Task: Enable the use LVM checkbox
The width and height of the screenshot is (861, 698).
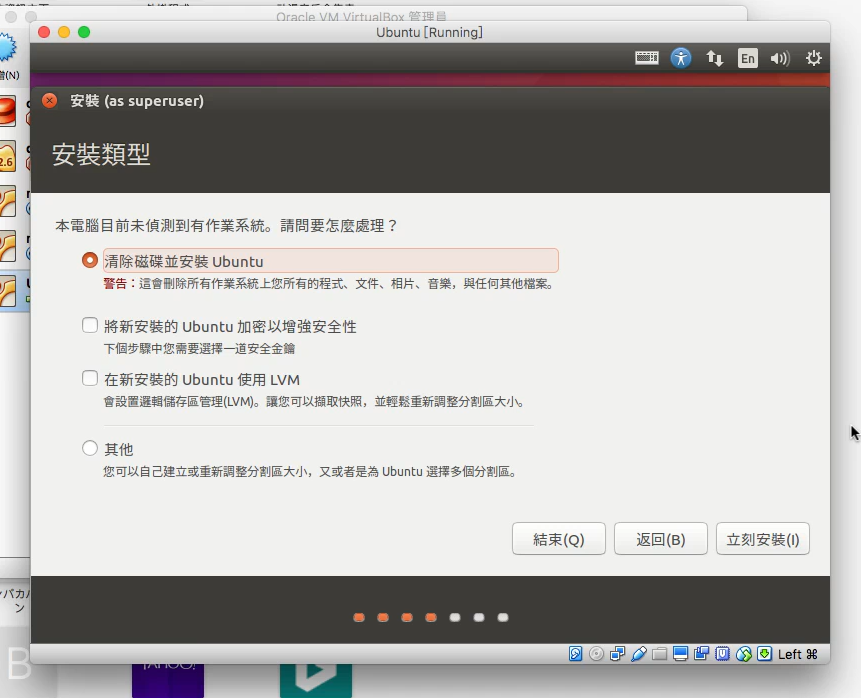Action: tap(90, 378)
